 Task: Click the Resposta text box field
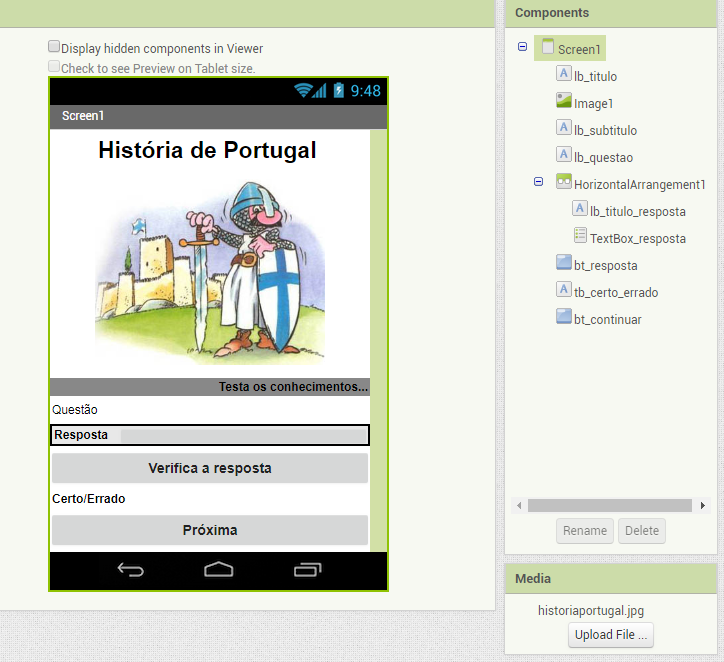[244, 435]
